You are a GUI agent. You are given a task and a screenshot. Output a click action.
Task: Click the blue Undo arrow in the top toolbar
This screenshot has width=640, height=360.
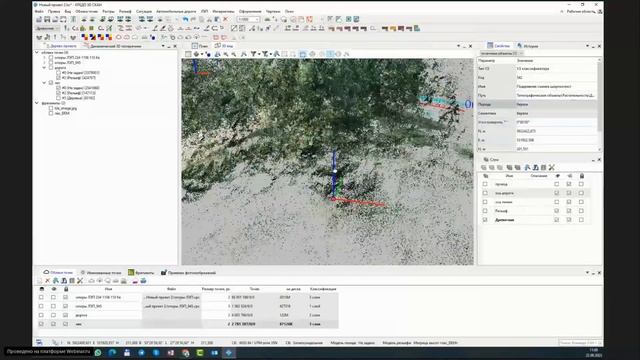[x=185, y=19]
